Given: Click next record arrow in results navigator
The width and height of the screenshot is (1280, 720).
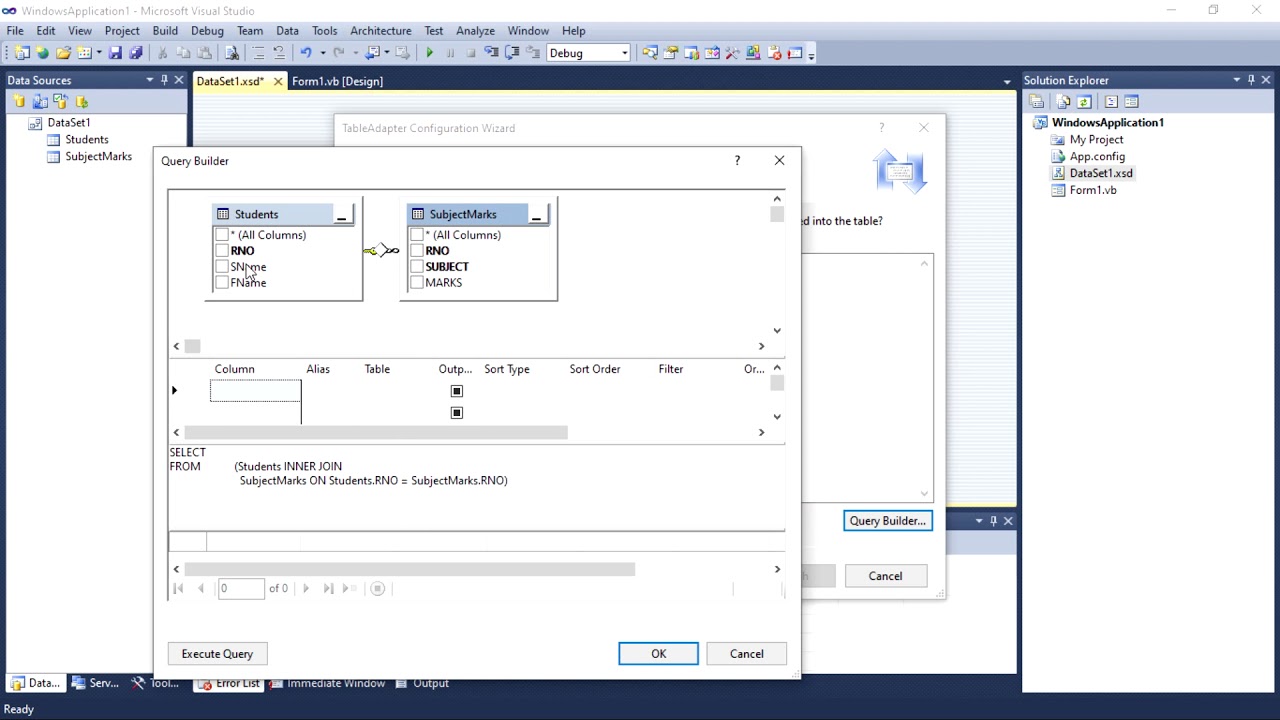Looking at the screenshot, I should coord(306,588).
